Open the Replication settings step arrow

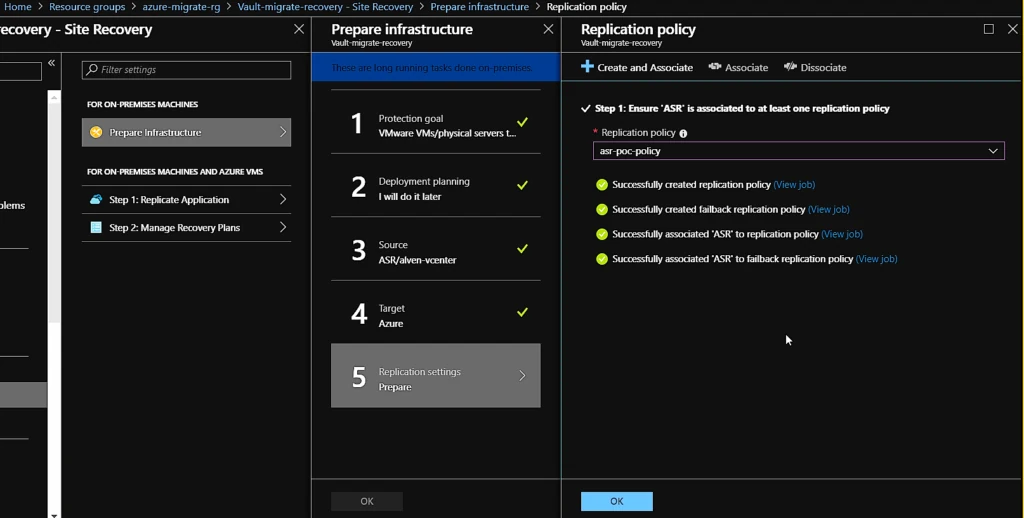pyautogui.click(x=522, y=376)
